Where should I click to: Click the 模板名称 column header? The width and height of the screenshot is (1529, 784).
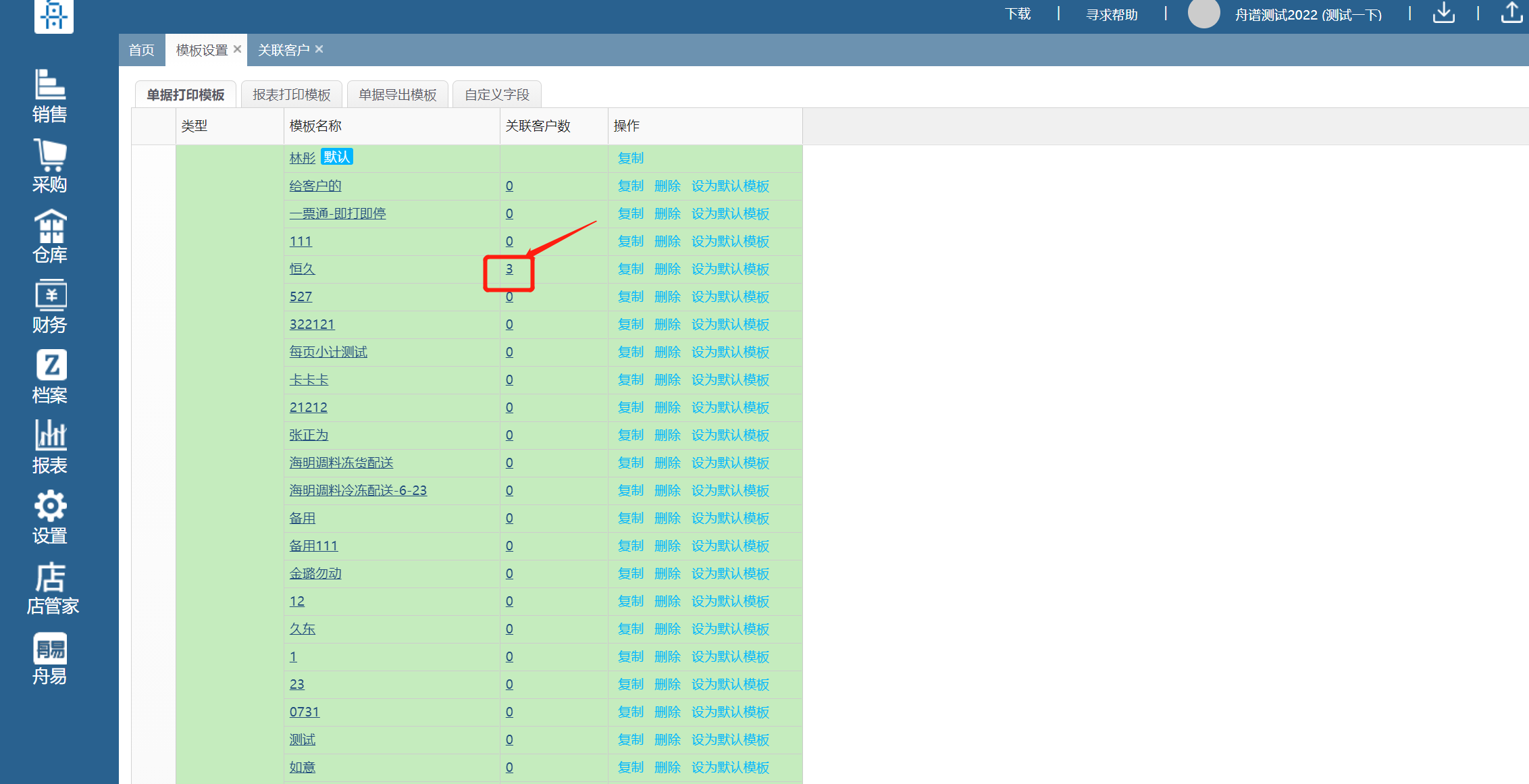click(392, 126)
